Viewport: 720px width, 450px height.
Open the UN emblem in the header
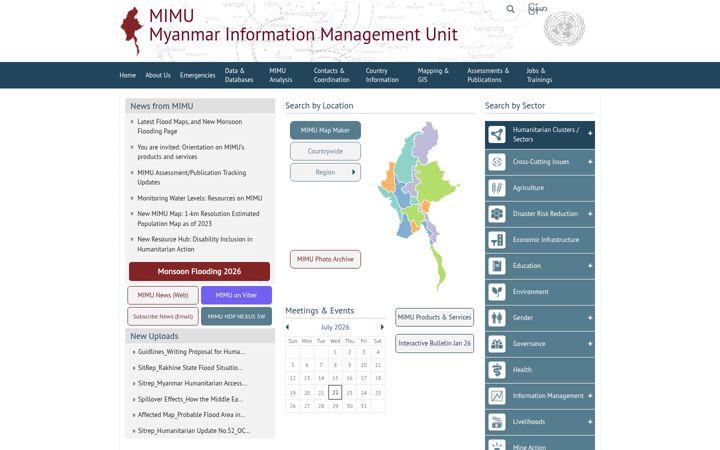pos(564,28)
